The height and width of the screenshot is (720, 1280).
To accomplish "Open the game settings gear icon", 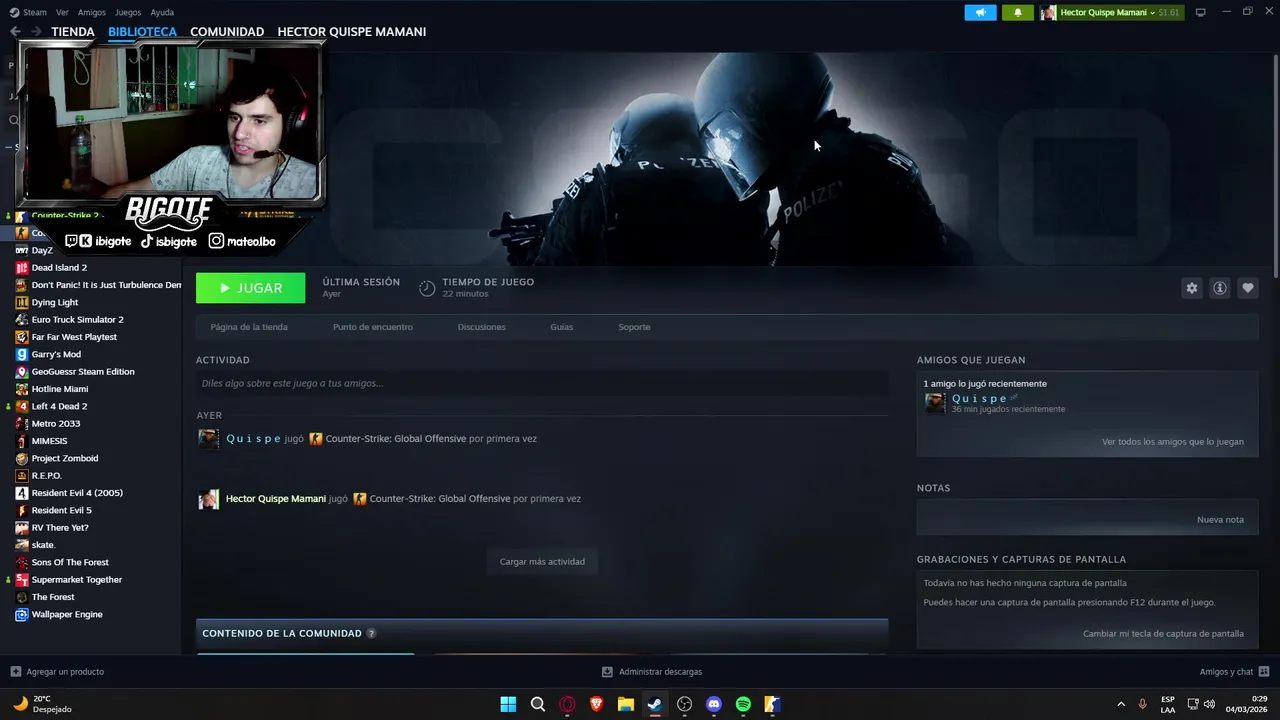I will 1191,288.
